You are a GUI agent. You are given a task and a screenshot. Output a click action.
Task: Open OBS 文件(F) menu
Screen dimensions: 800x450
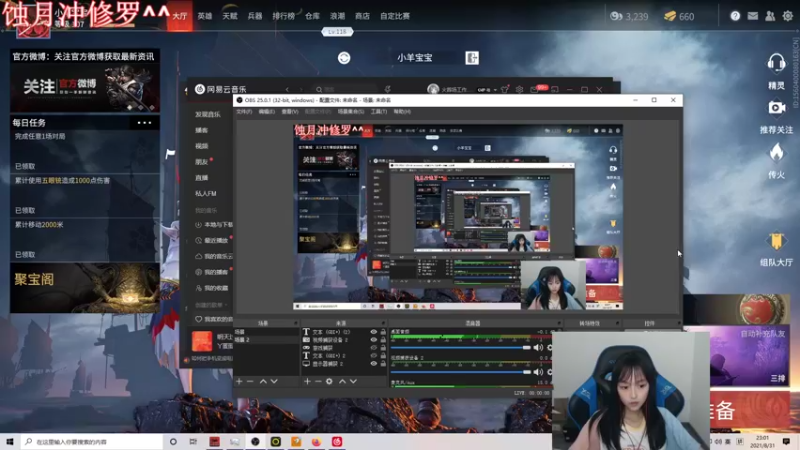click(244, 112)
